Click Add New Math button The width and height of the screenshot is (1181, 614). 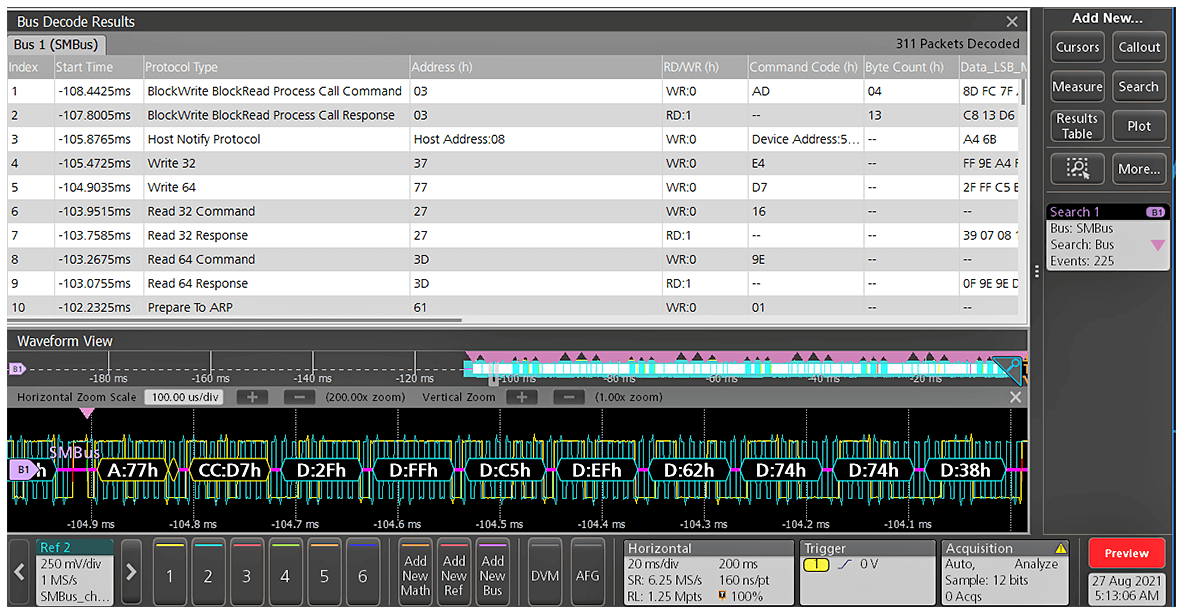[x=415, y=572]
